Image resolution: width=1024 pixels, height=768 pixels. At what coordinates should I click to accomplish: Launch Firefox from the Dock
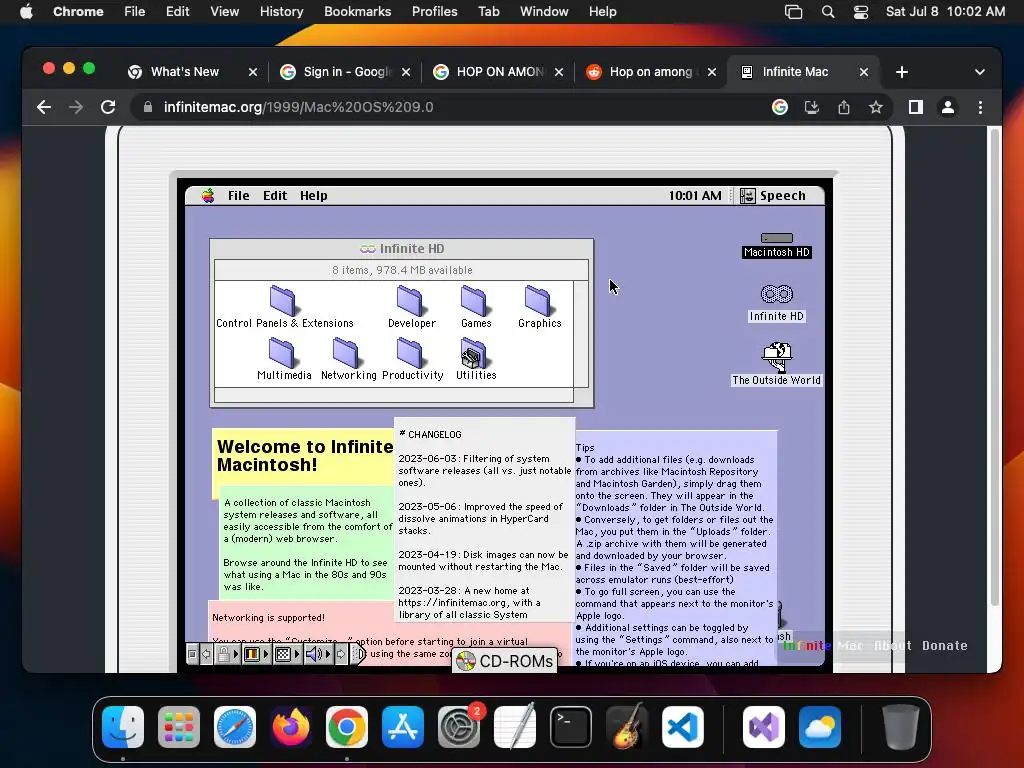(291, 727)
